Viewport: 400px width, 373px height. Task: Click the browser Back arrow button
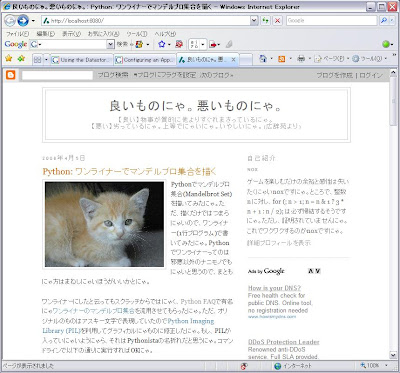coord(10,21)
